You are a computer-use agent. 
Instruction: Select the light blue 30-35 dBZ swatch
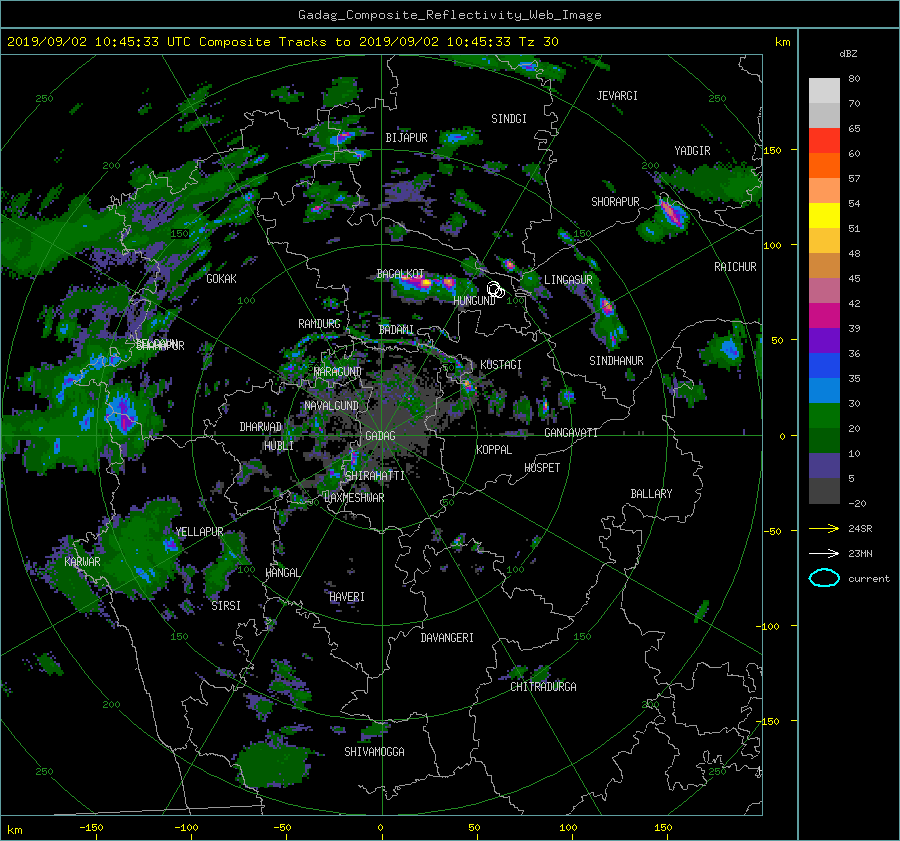(x=824, y=390)
